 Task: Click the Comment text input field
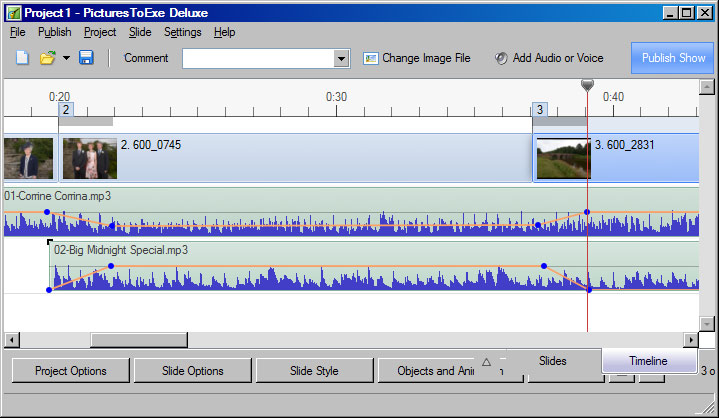[257, 59]
